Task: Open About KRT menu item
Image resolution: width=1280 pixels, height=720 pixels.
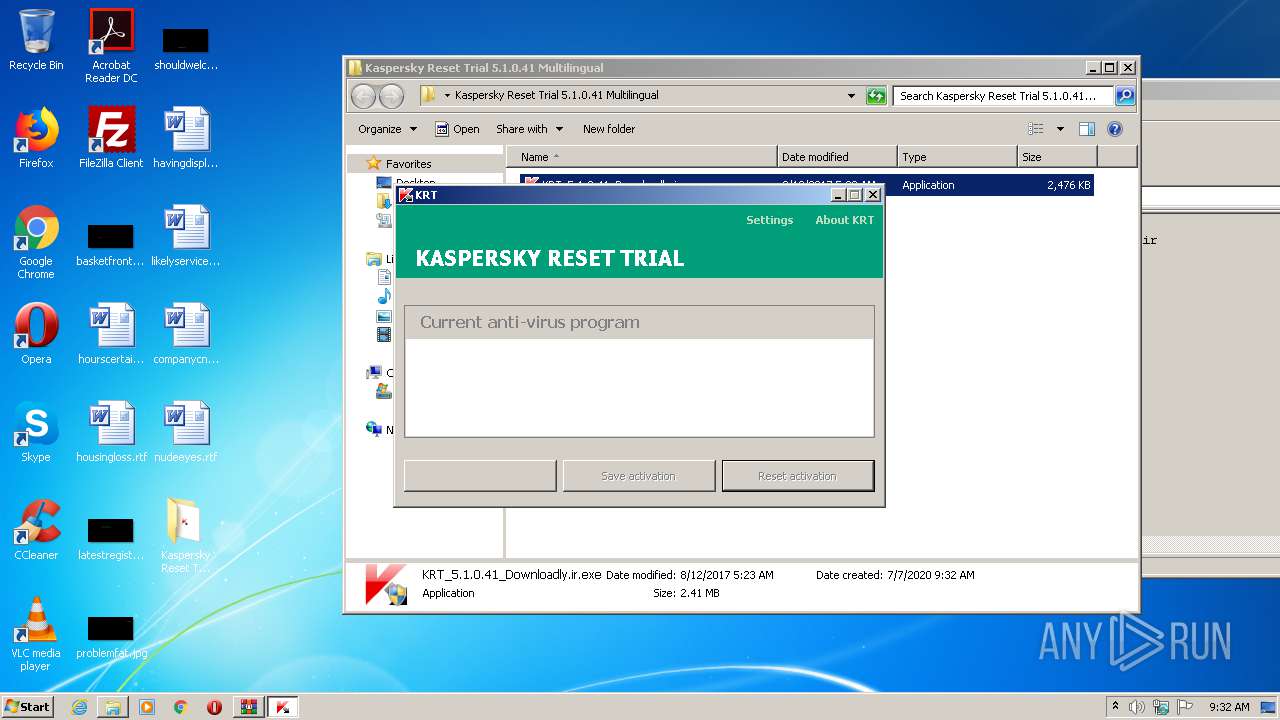Action: click(844, 220)
